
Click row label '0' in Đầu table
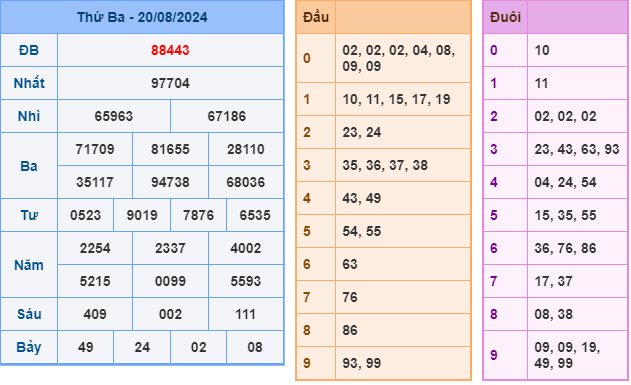coord(307,58)
